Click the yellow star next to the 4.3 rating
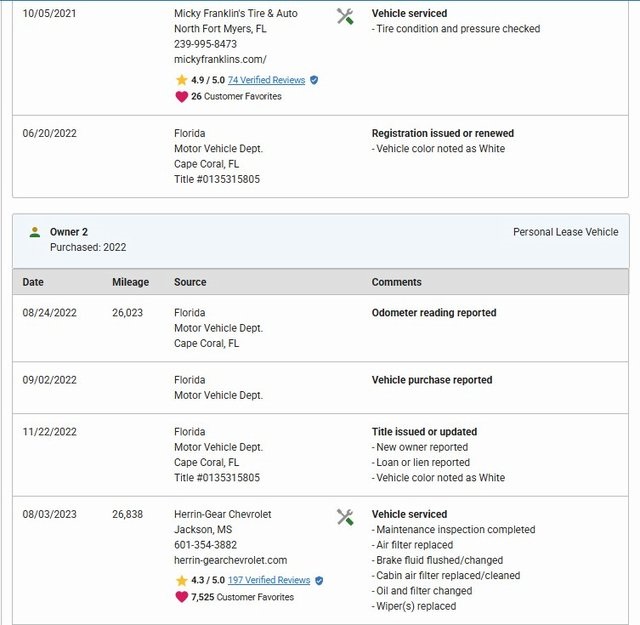Viewport: 640px width, 625px height. click(181, 580)
